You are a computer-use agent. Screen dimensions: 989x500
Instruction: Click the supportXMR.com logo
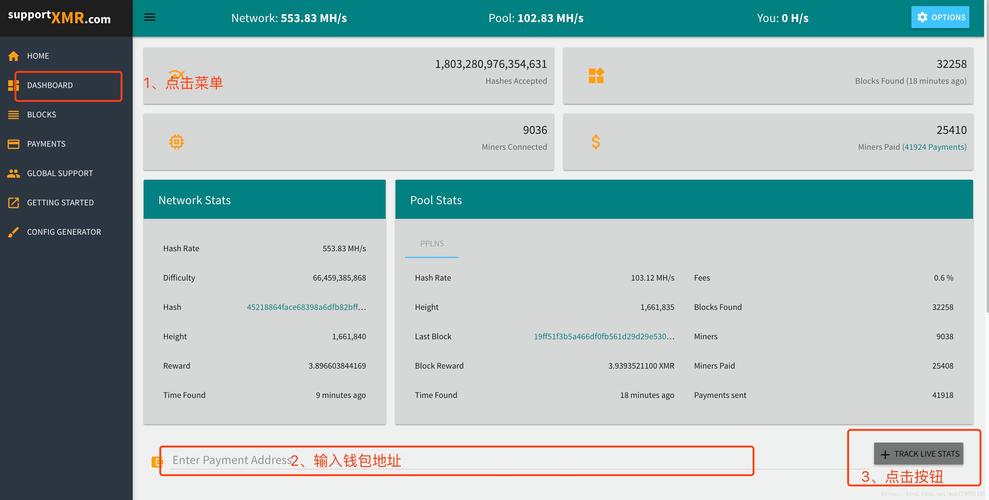click(x=58, y=18)
